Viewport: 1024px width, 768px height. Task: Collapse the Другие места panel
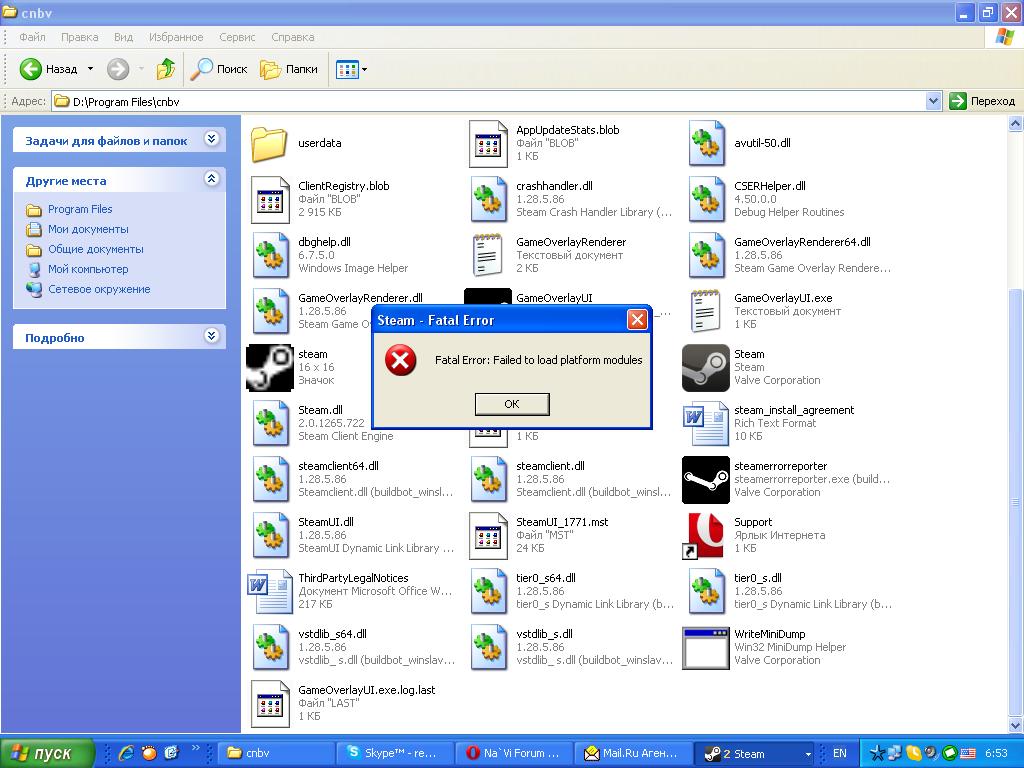point(211,178)
